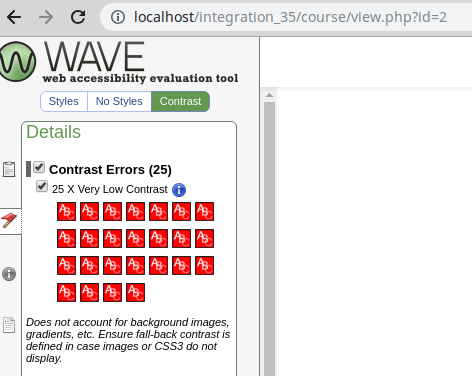Click the page vertical scrollbar thumb
This screenshot has width=472, height=376.
pos(269,239)
